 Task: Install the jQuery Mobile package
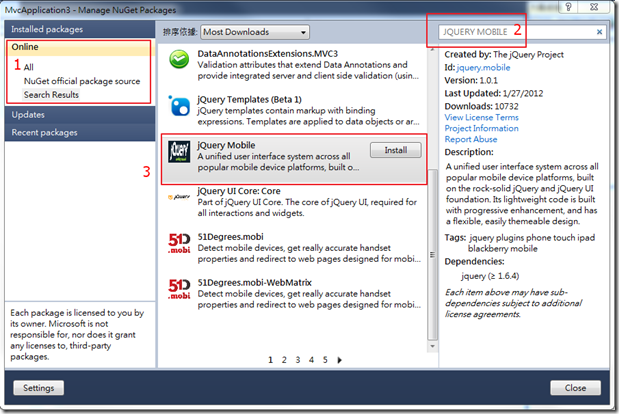[396, 150]
